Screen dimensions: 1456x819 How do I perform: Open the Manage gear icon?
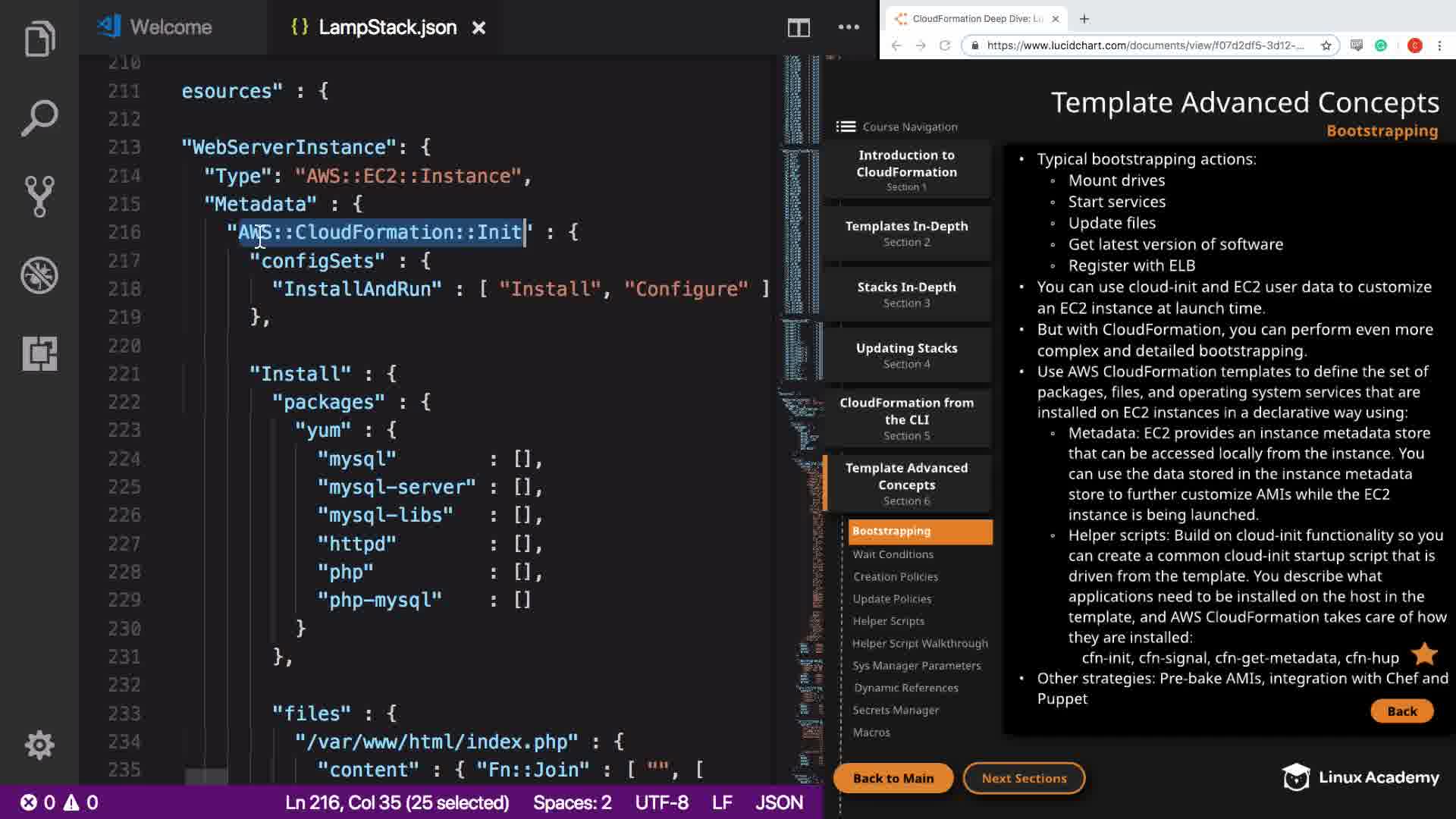point(39,745)
